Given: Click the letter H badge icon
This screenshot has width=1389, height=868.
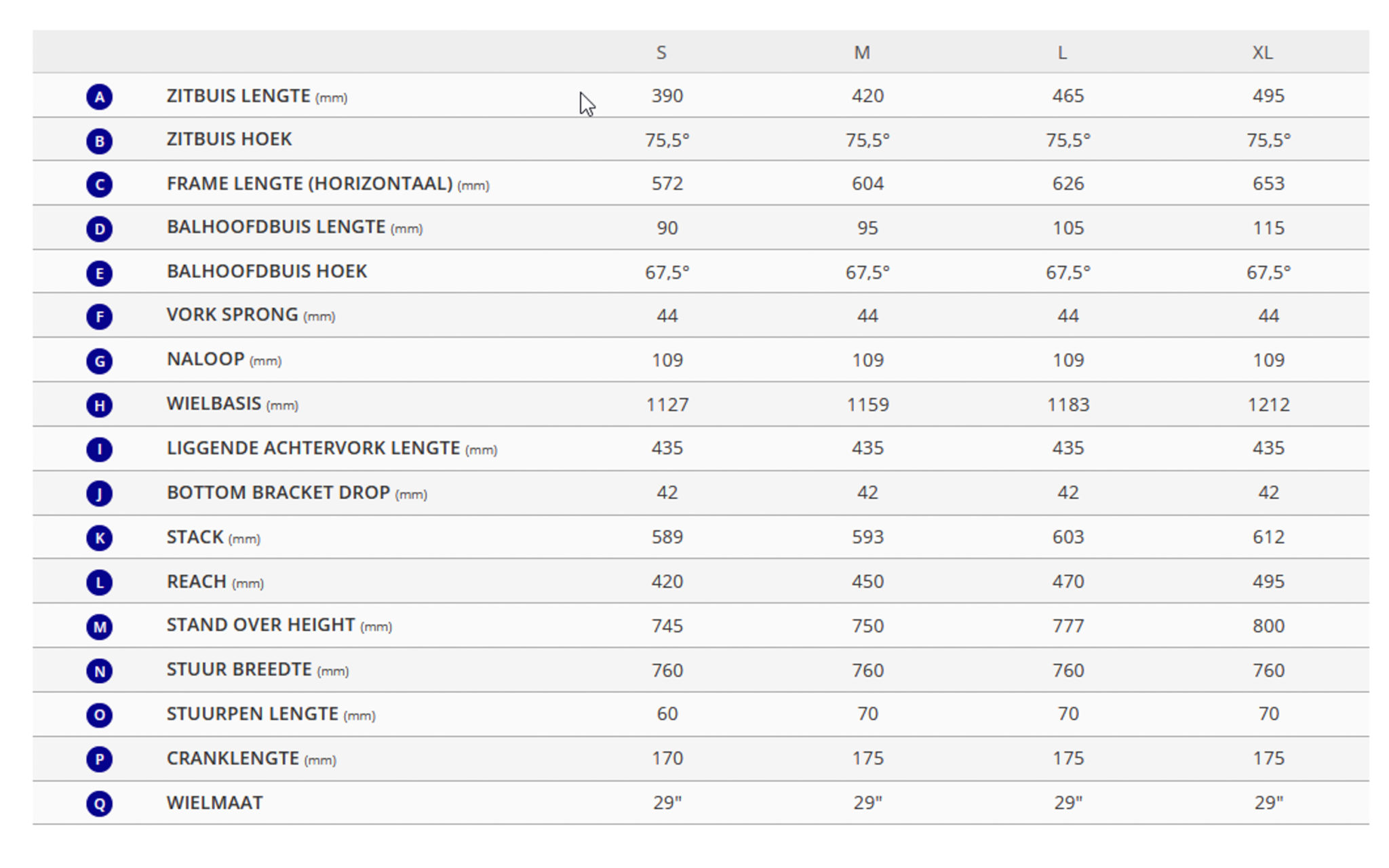Looking at the screenshot, I should pyautogui.click(x=99, y=405).
